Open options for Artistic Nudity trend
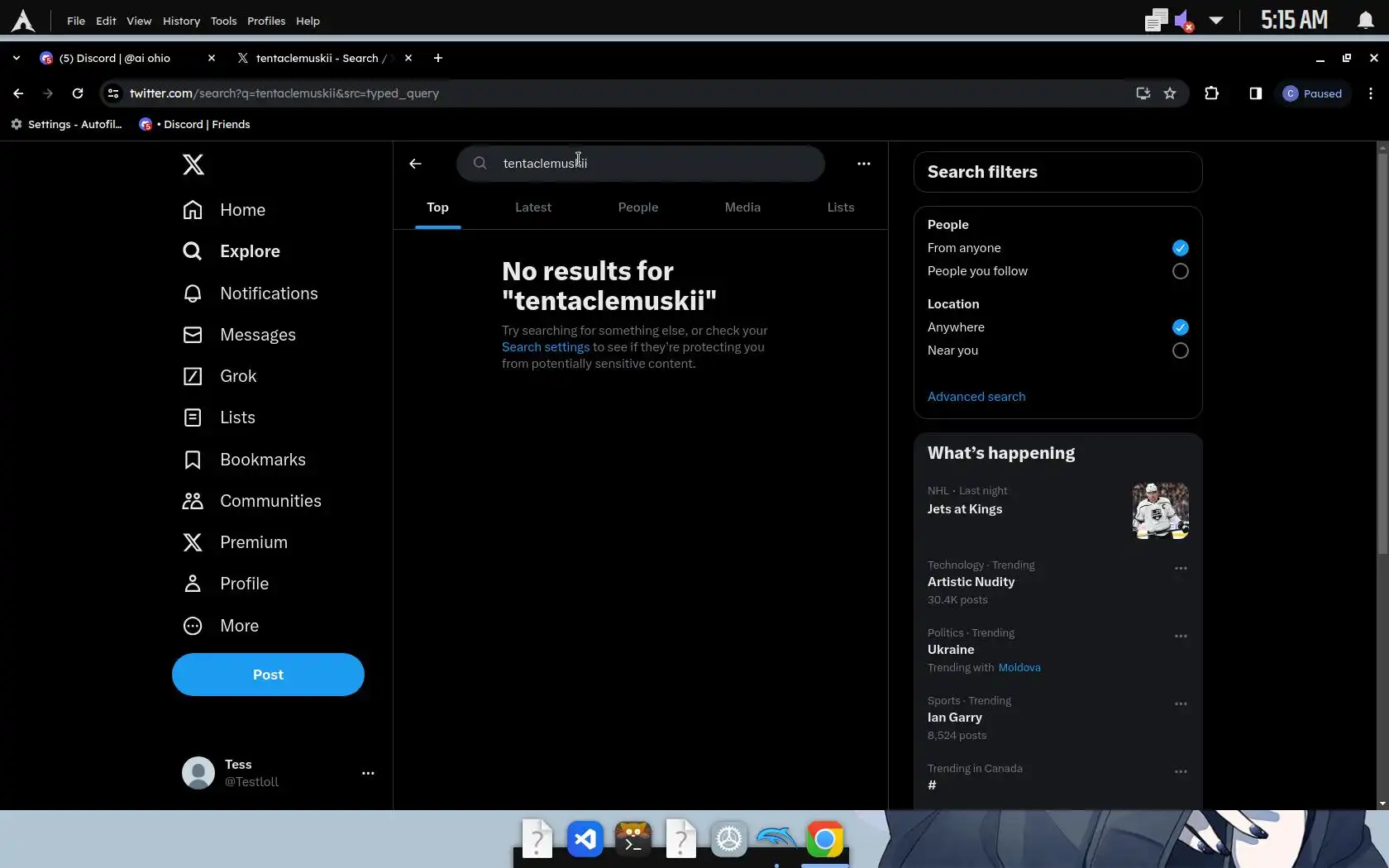The height and width of the screenshot is (868, 1389). pos(1181,569)
